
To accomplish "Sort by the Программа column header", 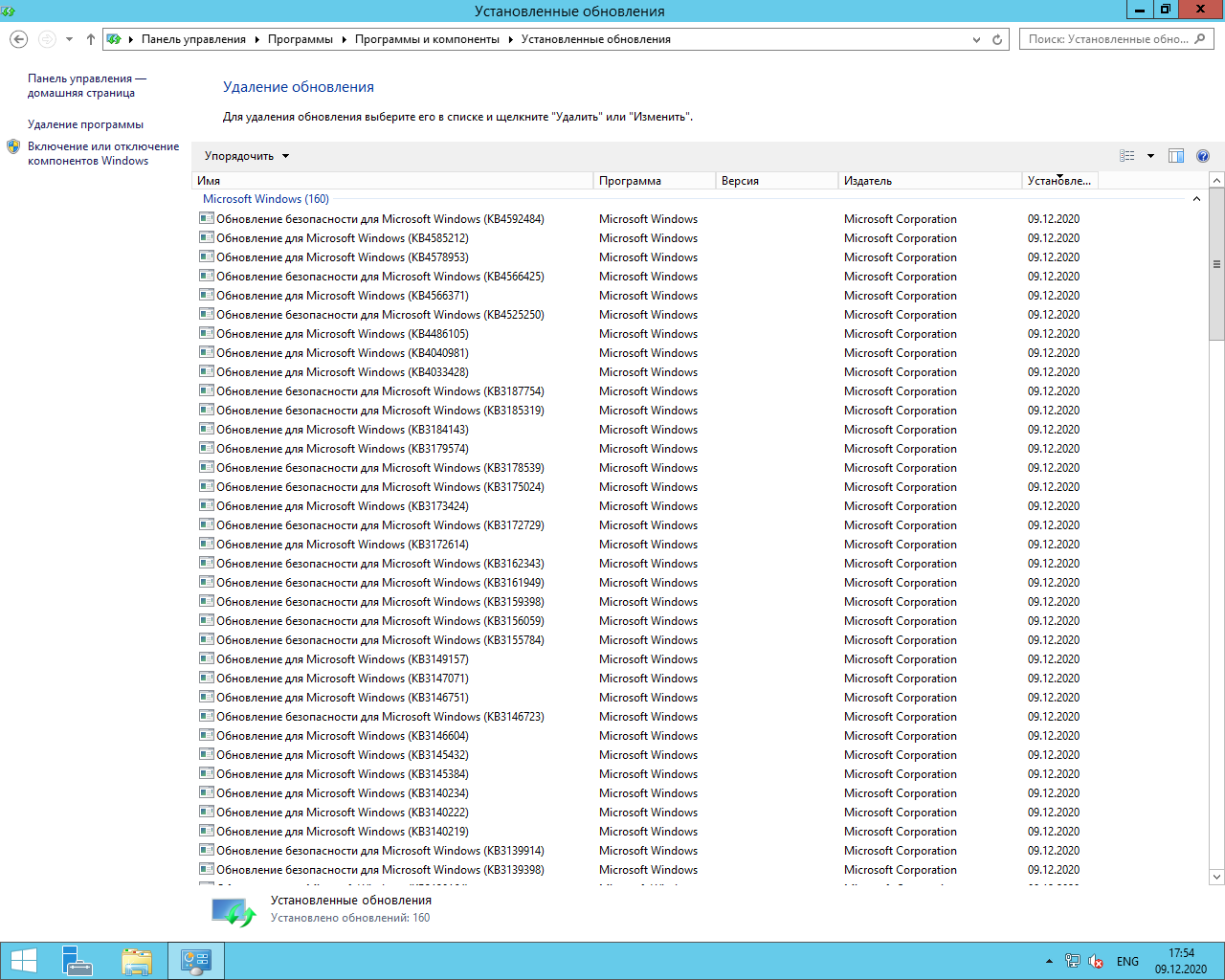I will tap(655, 180).
